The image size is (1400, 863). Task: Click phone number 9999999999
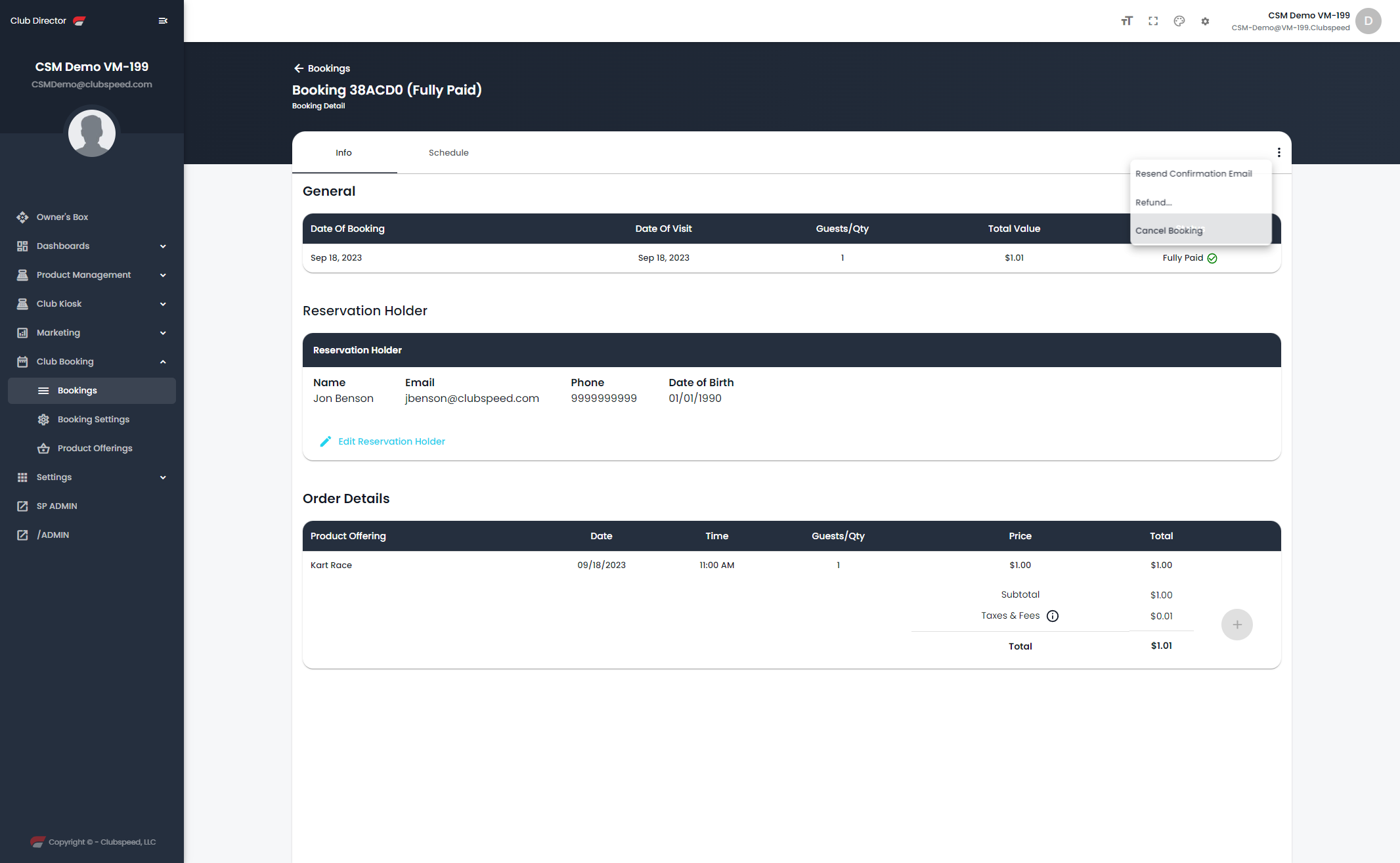603,399
